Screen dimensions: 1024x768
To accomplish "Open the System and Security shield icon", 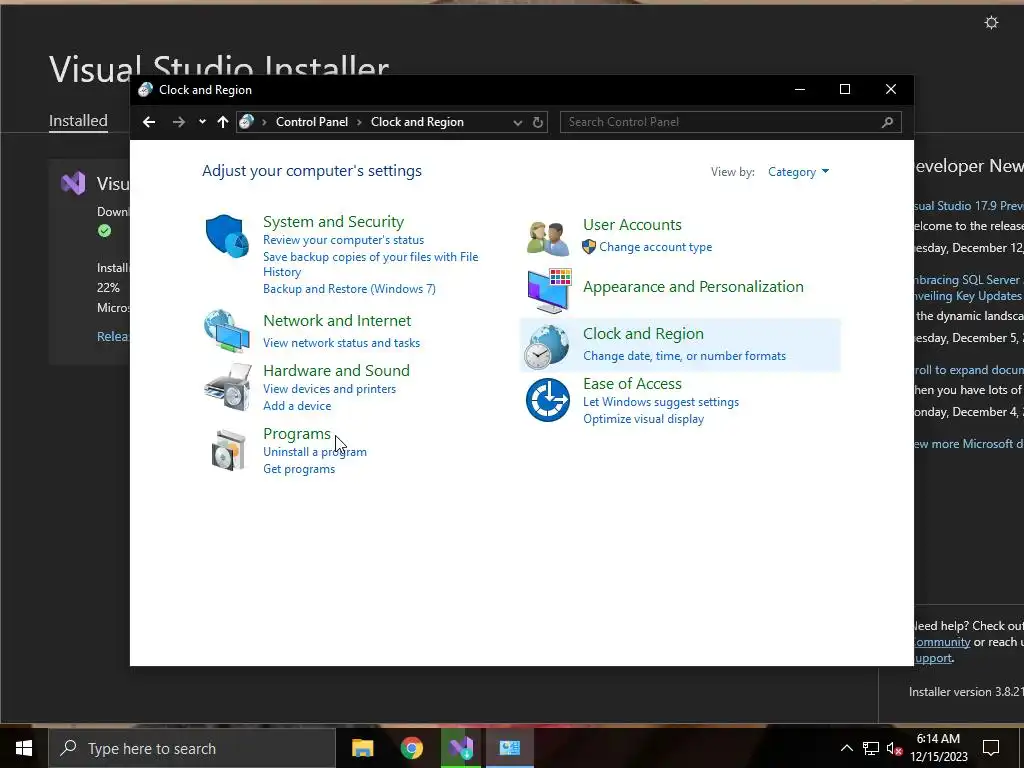I will [x=227, y=236].
